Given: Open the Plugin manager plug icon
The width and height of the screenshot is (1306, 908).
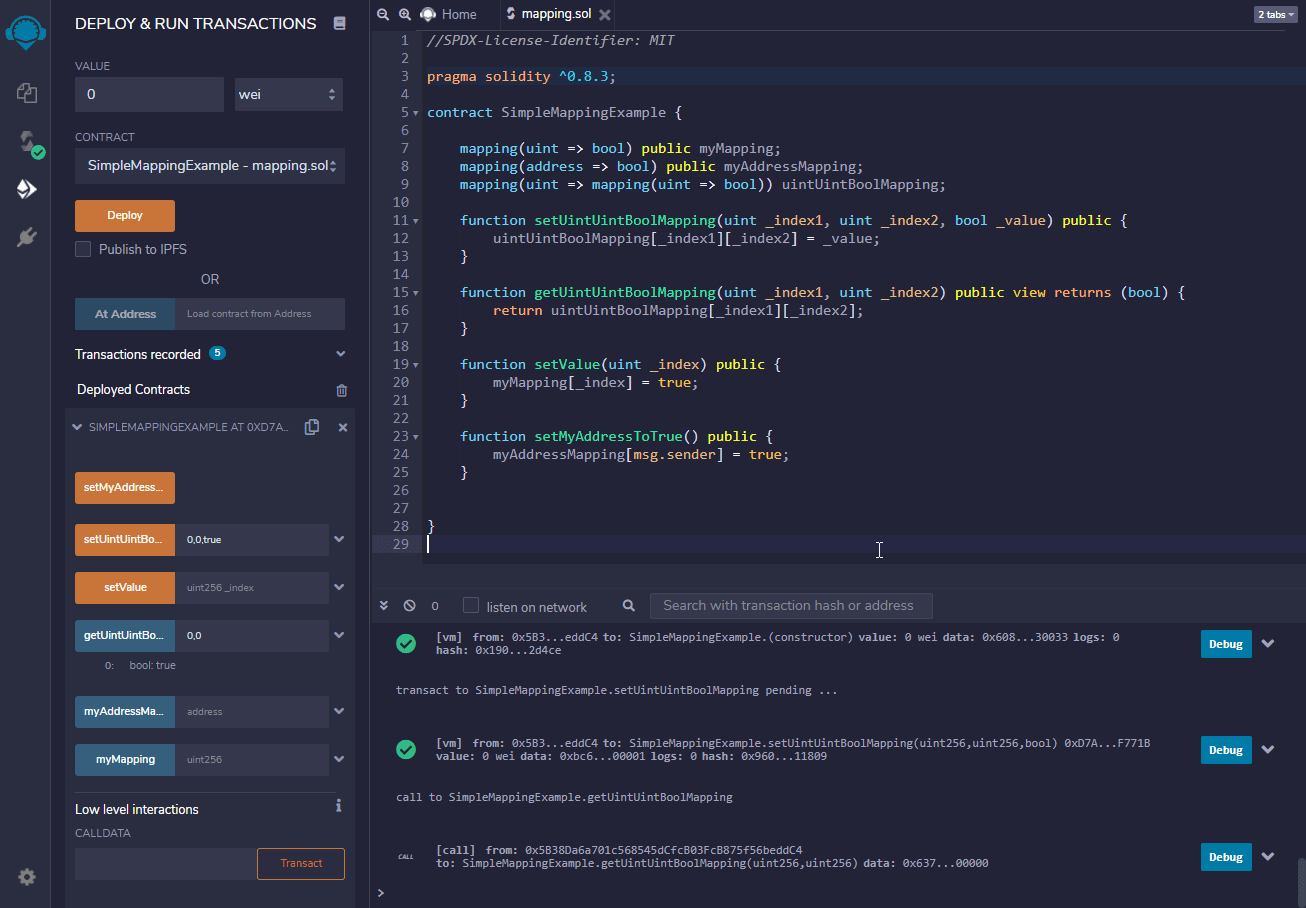Looking at the screenshot, I should click(x=27, y=237).
